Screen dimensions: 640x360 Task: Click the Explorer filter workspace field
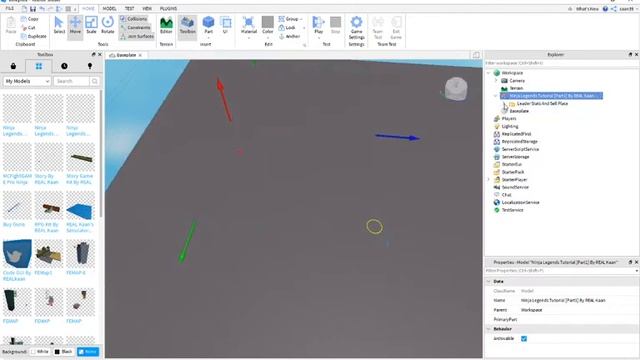point(562,63)
